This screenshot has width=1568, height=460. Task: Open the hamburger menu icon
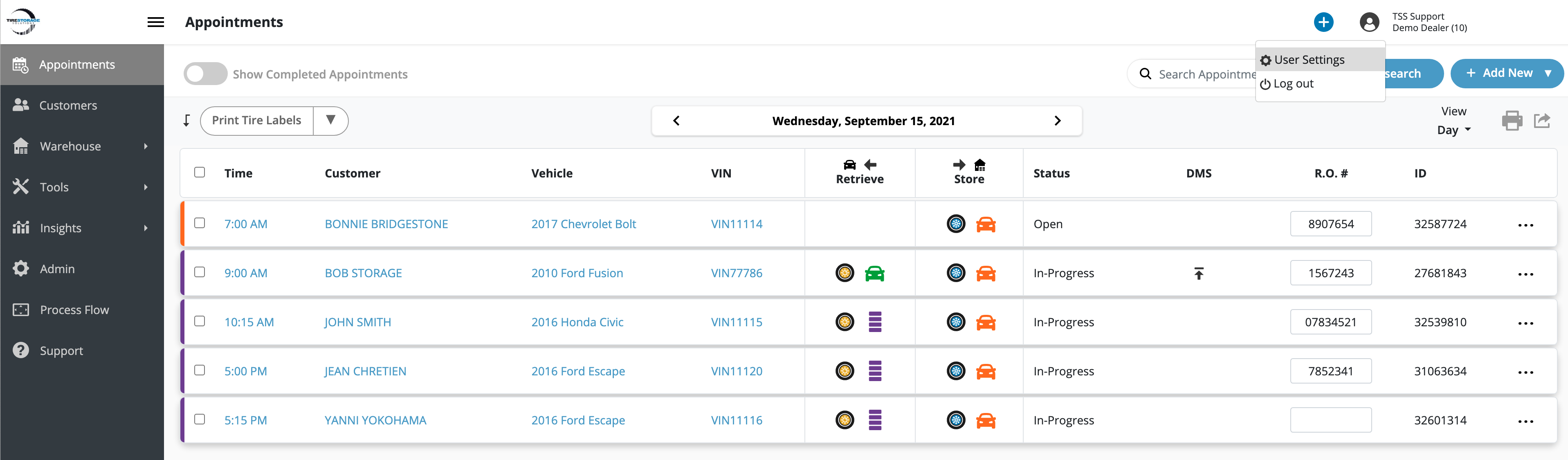point(156,22)
